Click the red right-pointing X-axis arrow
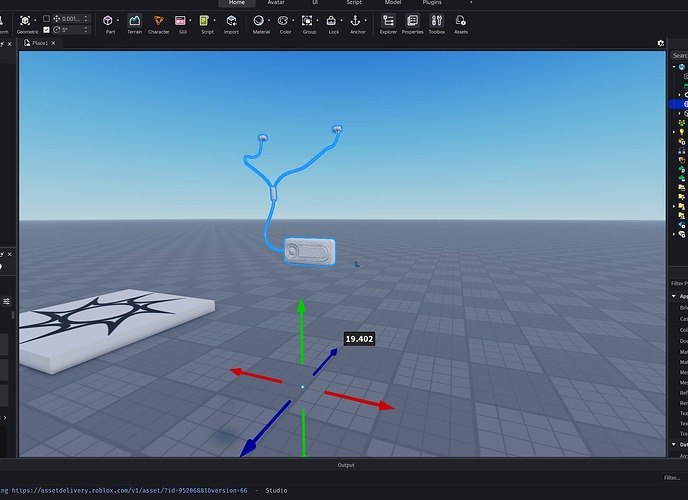The height and width of the screenshot is (500, 688). point(359,401)
